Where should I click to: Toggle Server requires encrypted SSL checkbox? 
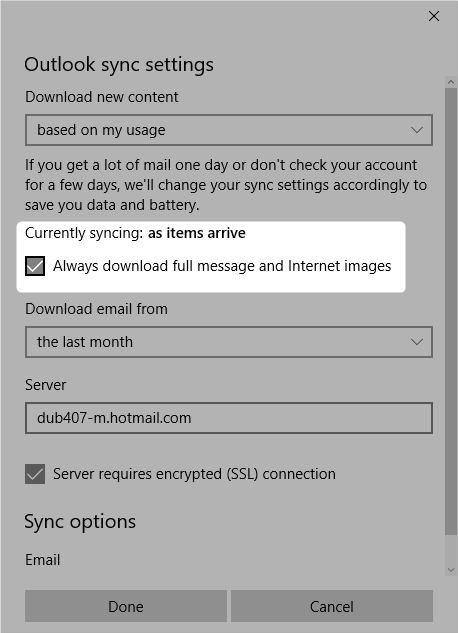point(35,474)
